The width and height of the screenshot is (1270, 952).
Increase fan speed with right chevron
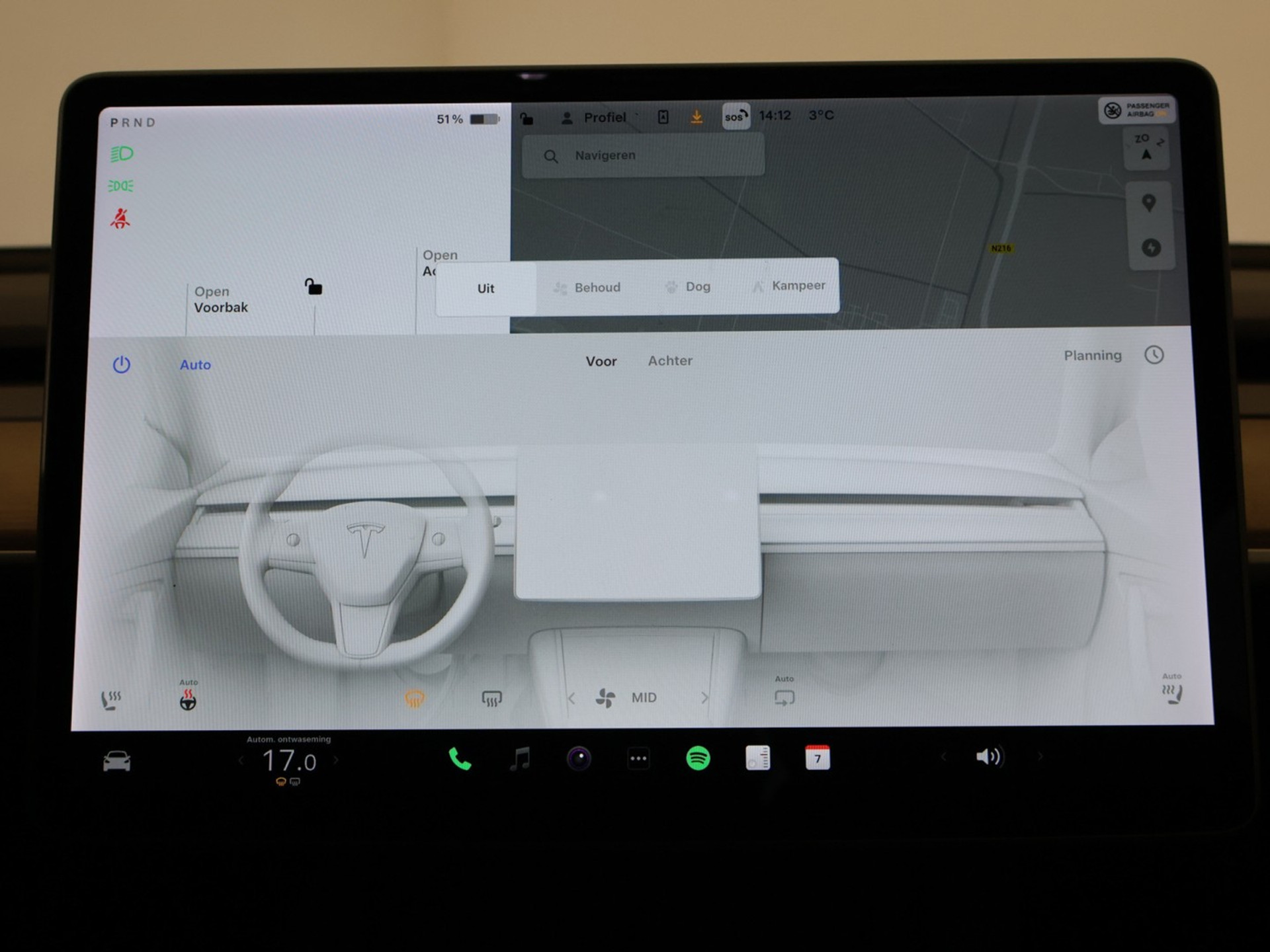click(704, 697)
